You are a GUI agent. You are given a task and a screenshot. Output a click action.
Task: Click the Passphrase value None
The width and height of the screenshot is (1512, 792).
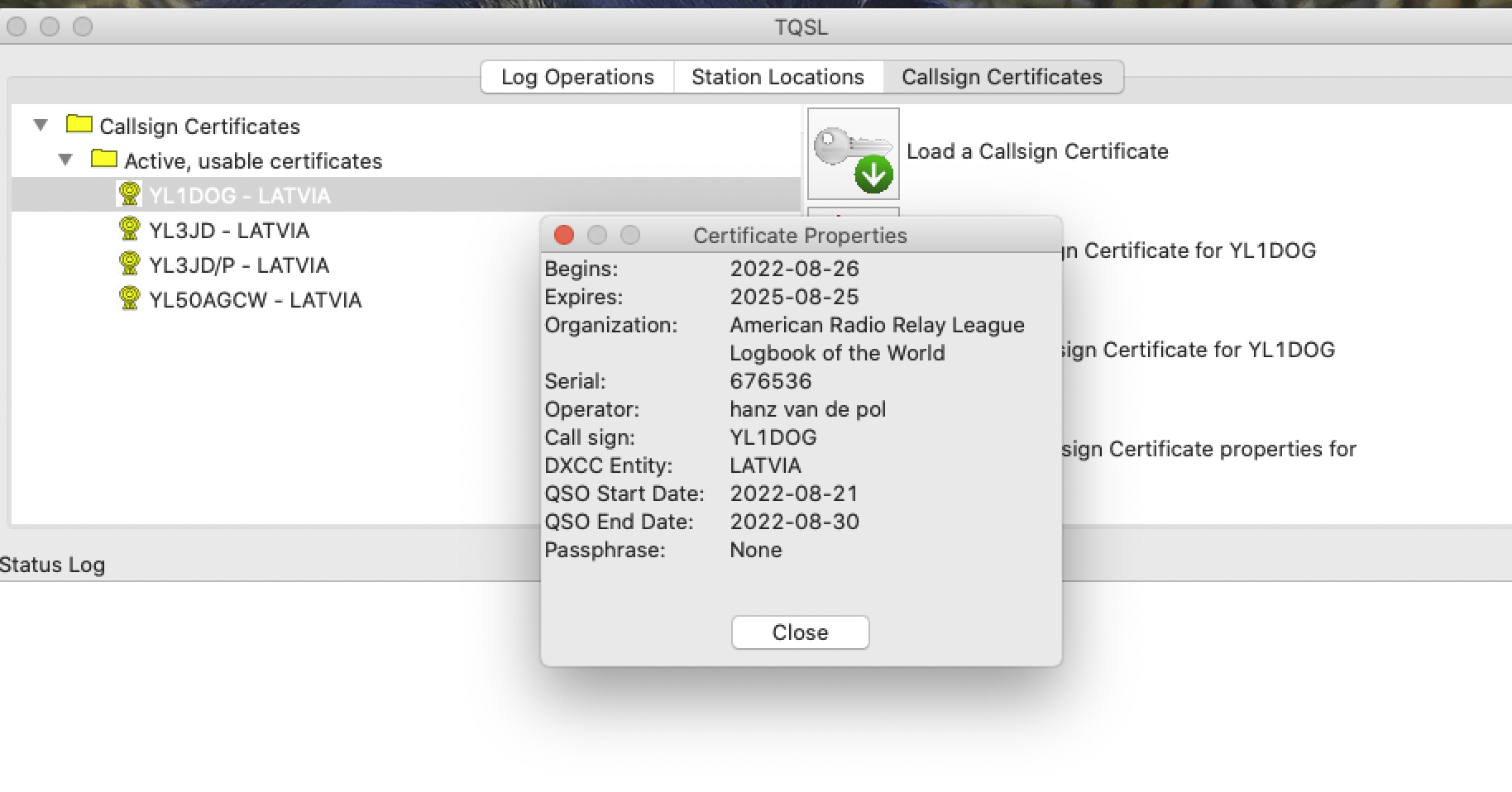pyautogui.click(x=756, y=550)
